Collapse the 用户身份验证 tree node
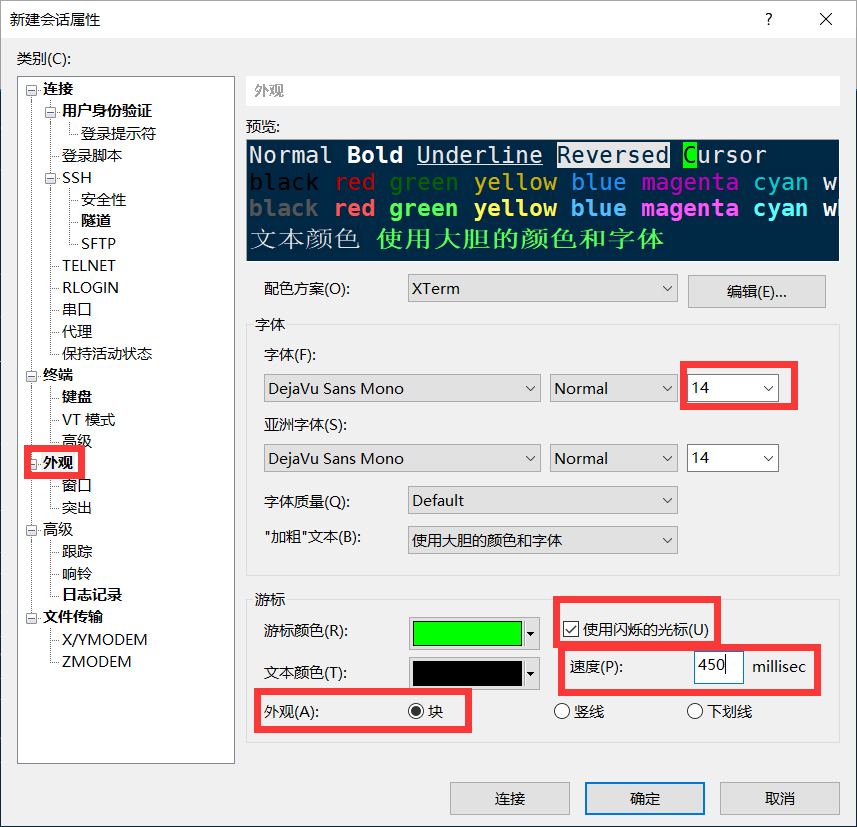 coord(50,112)
